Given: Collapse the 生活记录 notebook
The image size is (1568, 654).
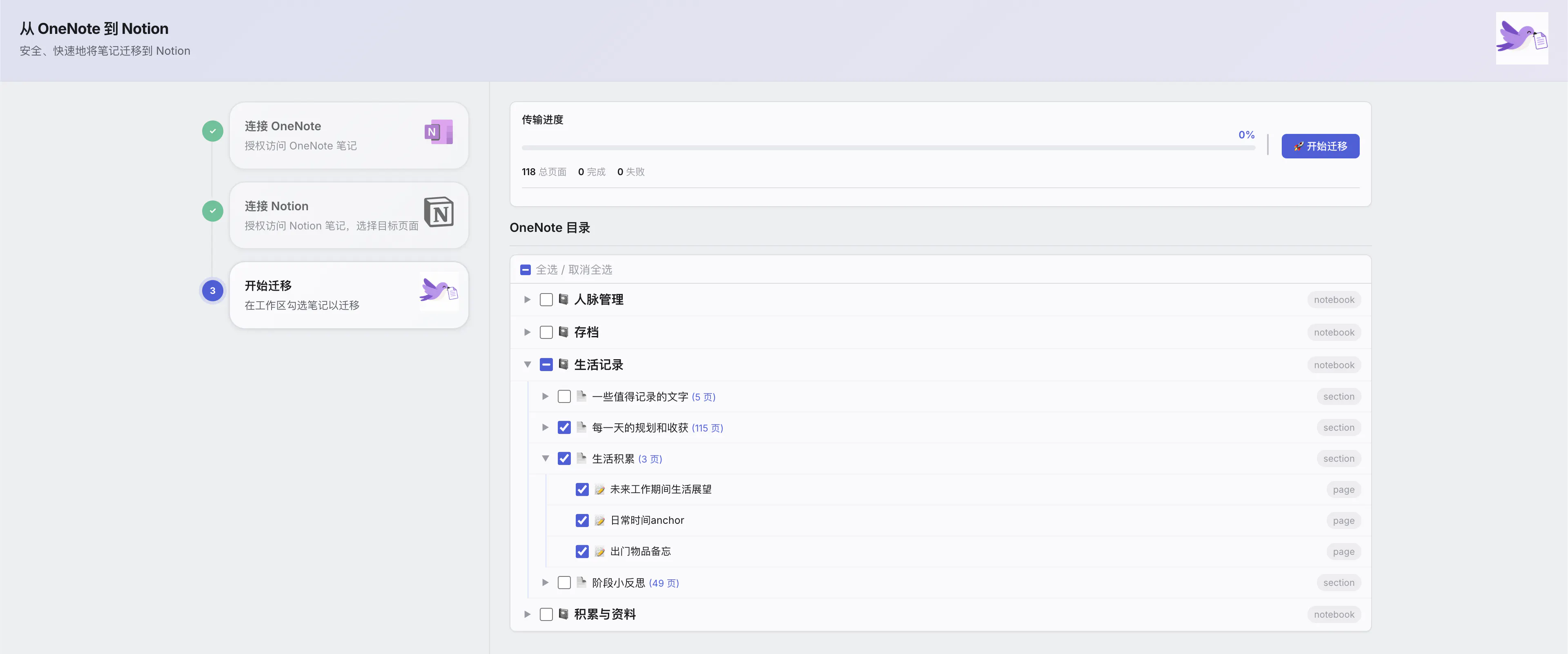Looking at the screenshot, I should click(x=527, y=365).
